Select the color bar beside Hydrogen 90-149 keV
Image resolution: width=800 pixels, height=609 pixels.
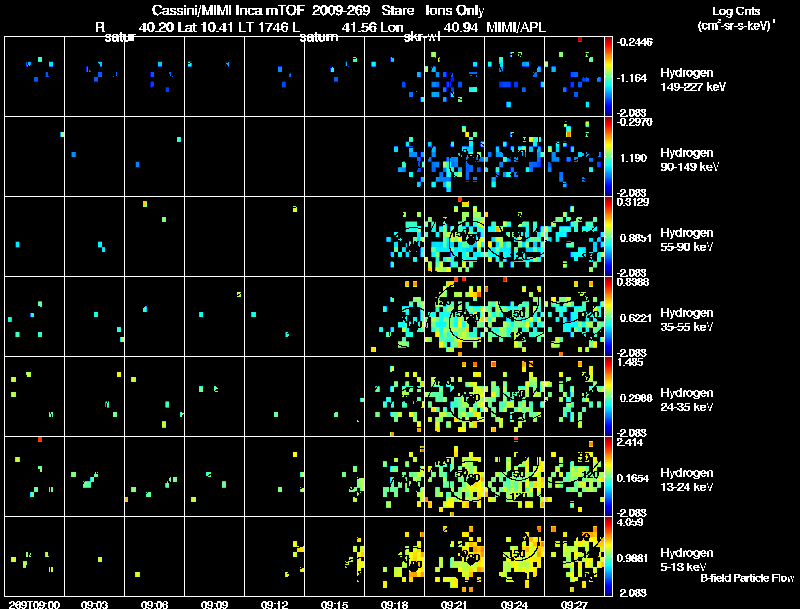pyautogui.click(x=608, y=156)
